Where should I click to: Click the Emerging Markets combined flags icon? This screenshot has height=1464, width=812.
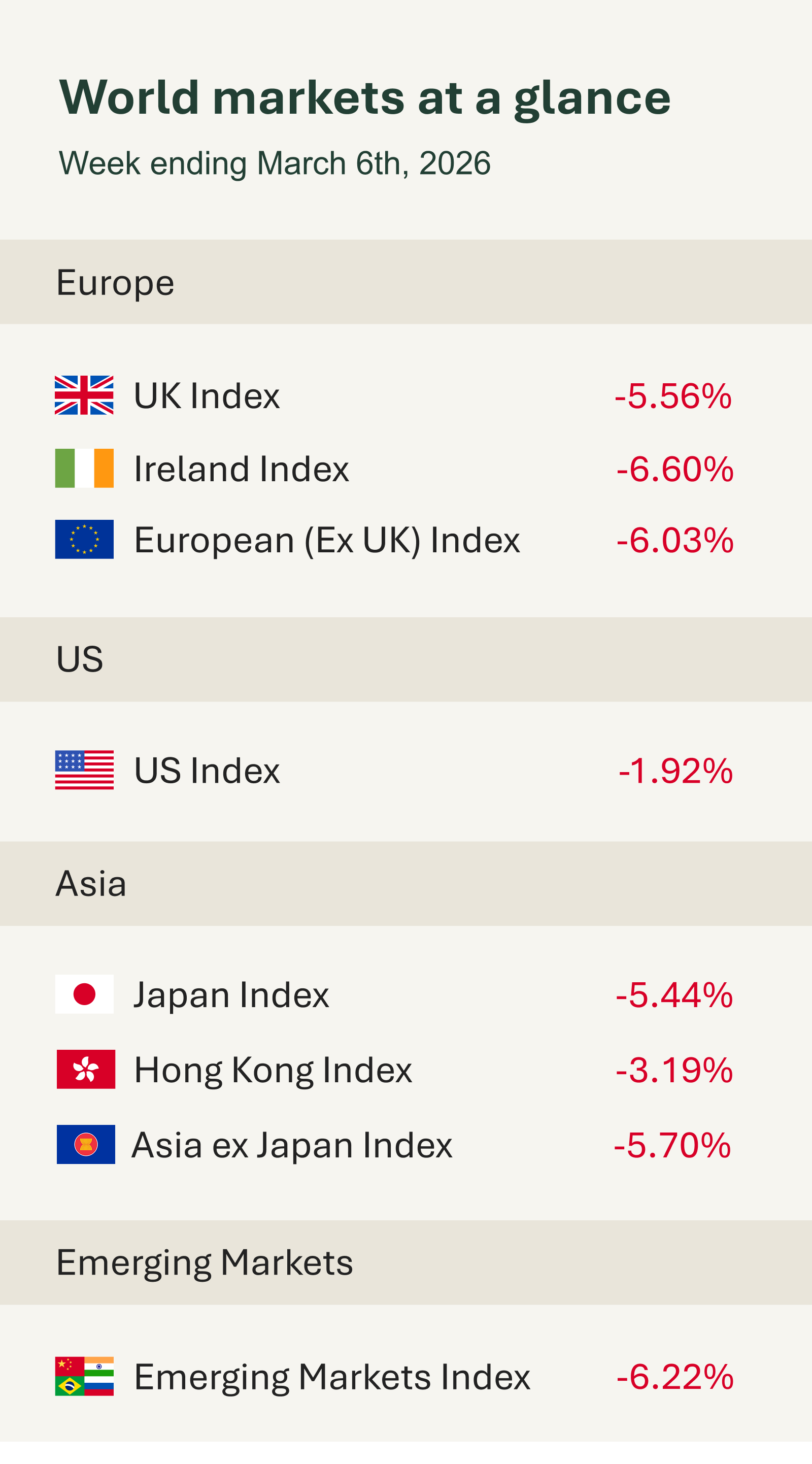coord(84,1377)
